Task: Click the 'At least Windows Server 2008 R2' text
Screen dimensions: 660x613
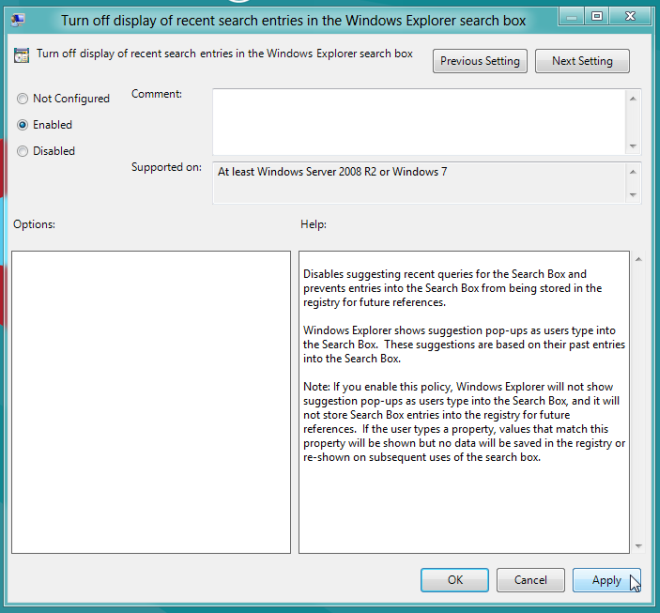Action: (332, 172)
